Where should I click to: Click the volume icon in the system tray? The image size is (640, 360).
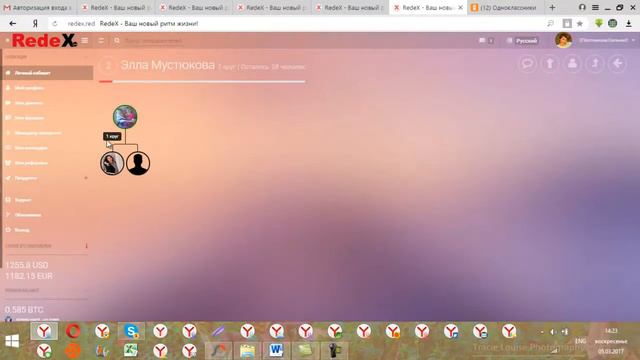[x=553, y=332]
